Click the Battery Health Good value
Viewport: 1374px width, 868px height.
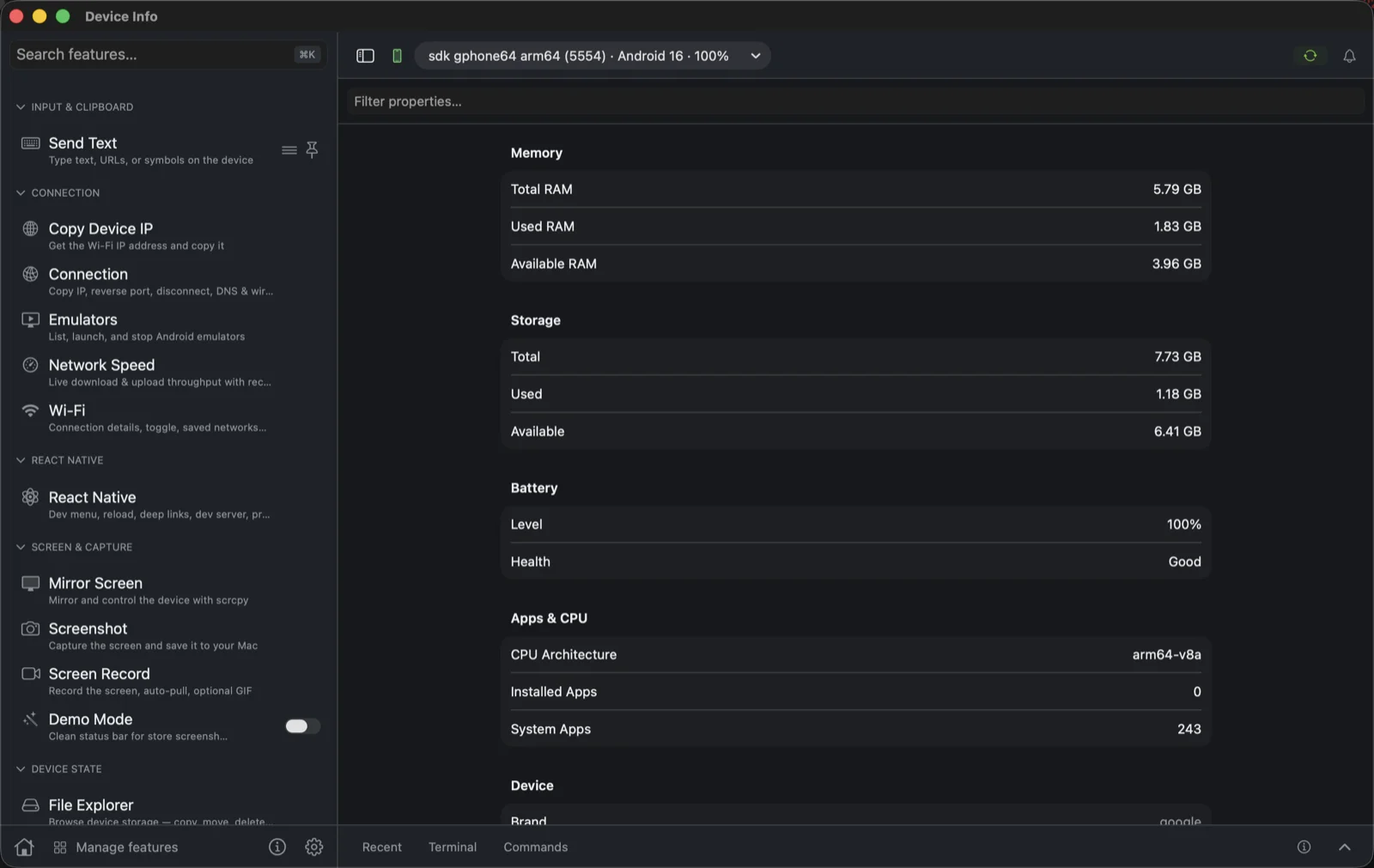(x=1184, y=561)
